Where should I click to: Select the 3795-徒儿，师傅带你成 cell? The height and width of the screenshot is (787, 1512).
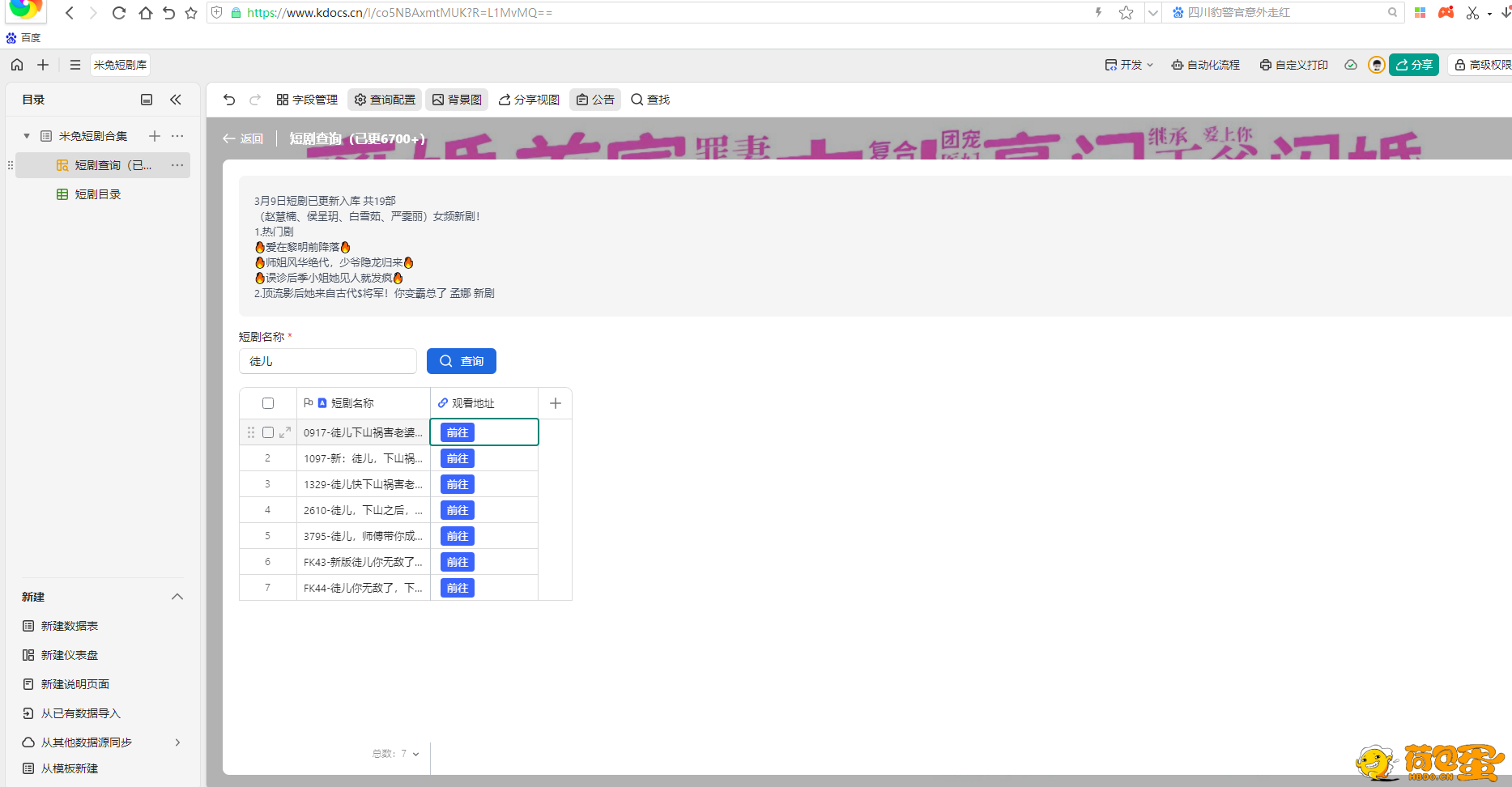tap(364, 536)
